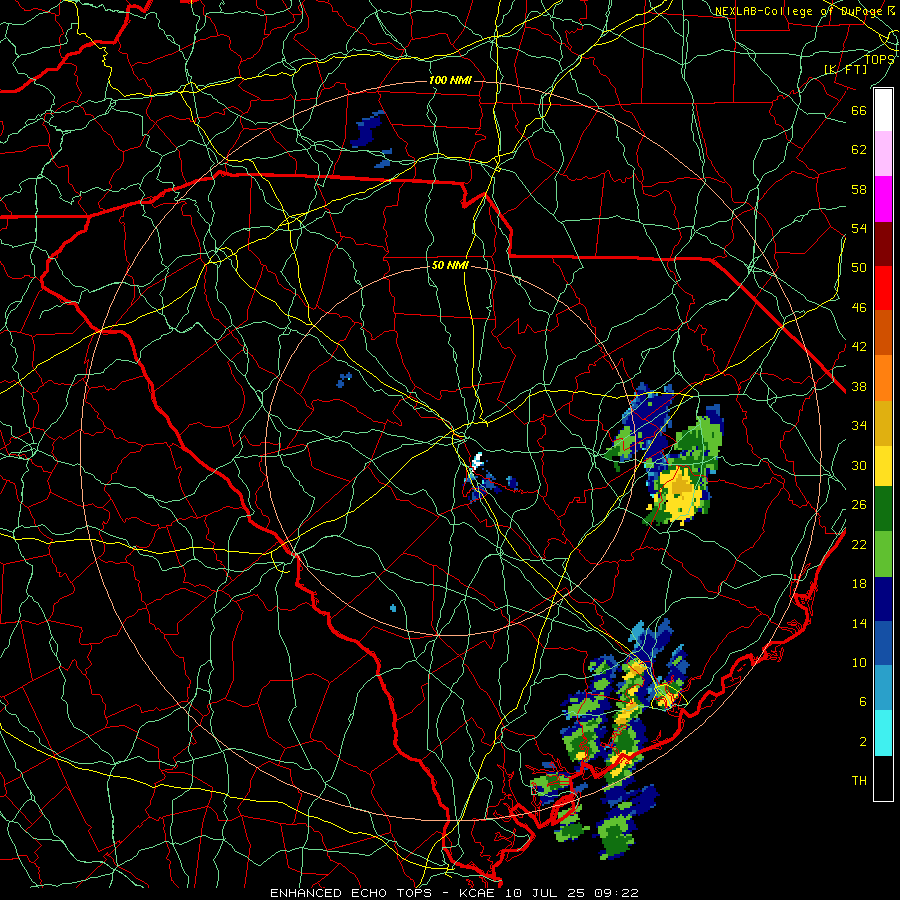Pick the bright orange legend swatch
The height and width of the screenshot is (900, 900).
(883, 378)
